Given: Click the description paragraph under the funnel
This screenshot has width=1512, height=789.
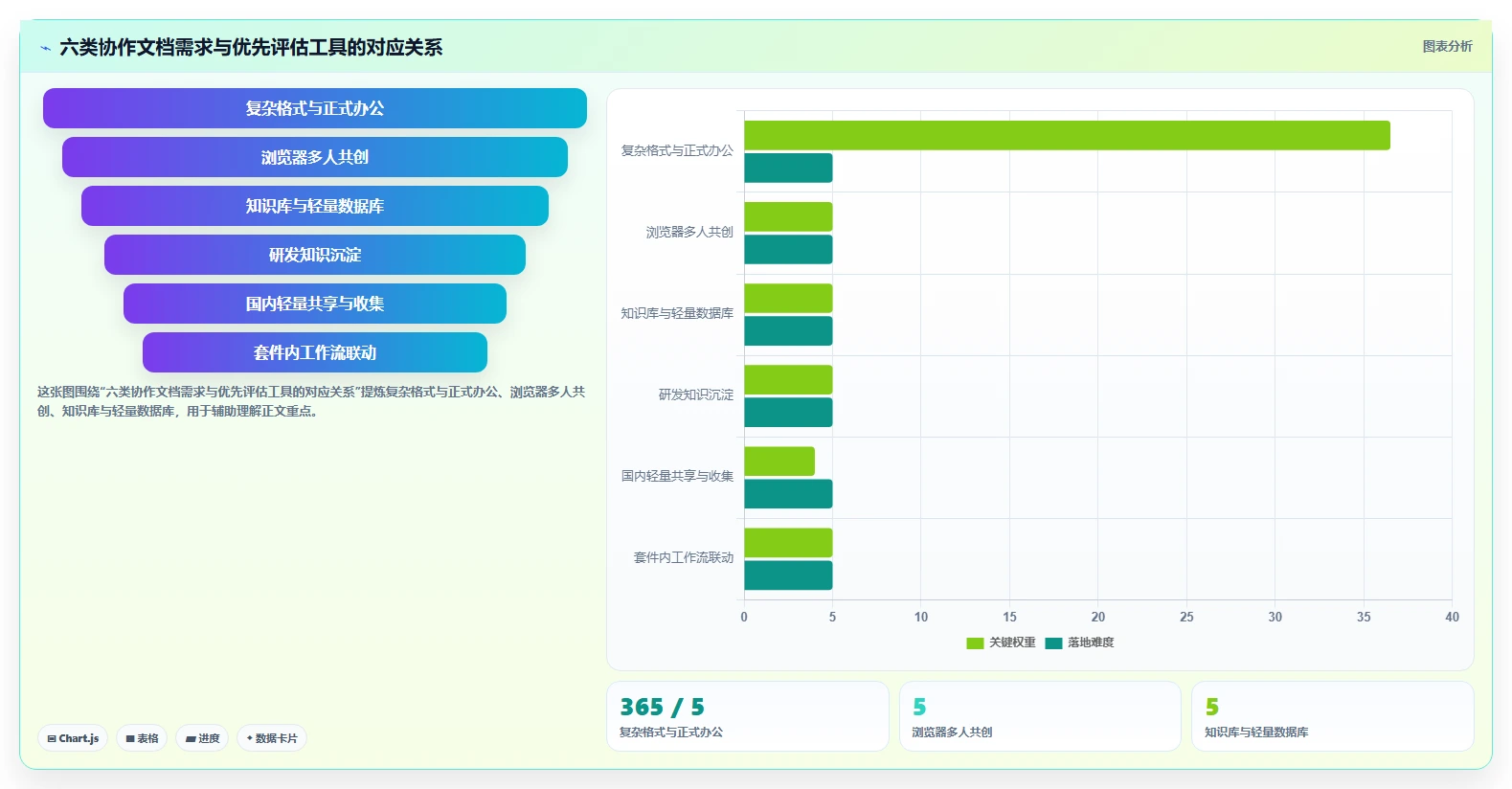Looking at the screenshot, I should (x=311, y=401).
